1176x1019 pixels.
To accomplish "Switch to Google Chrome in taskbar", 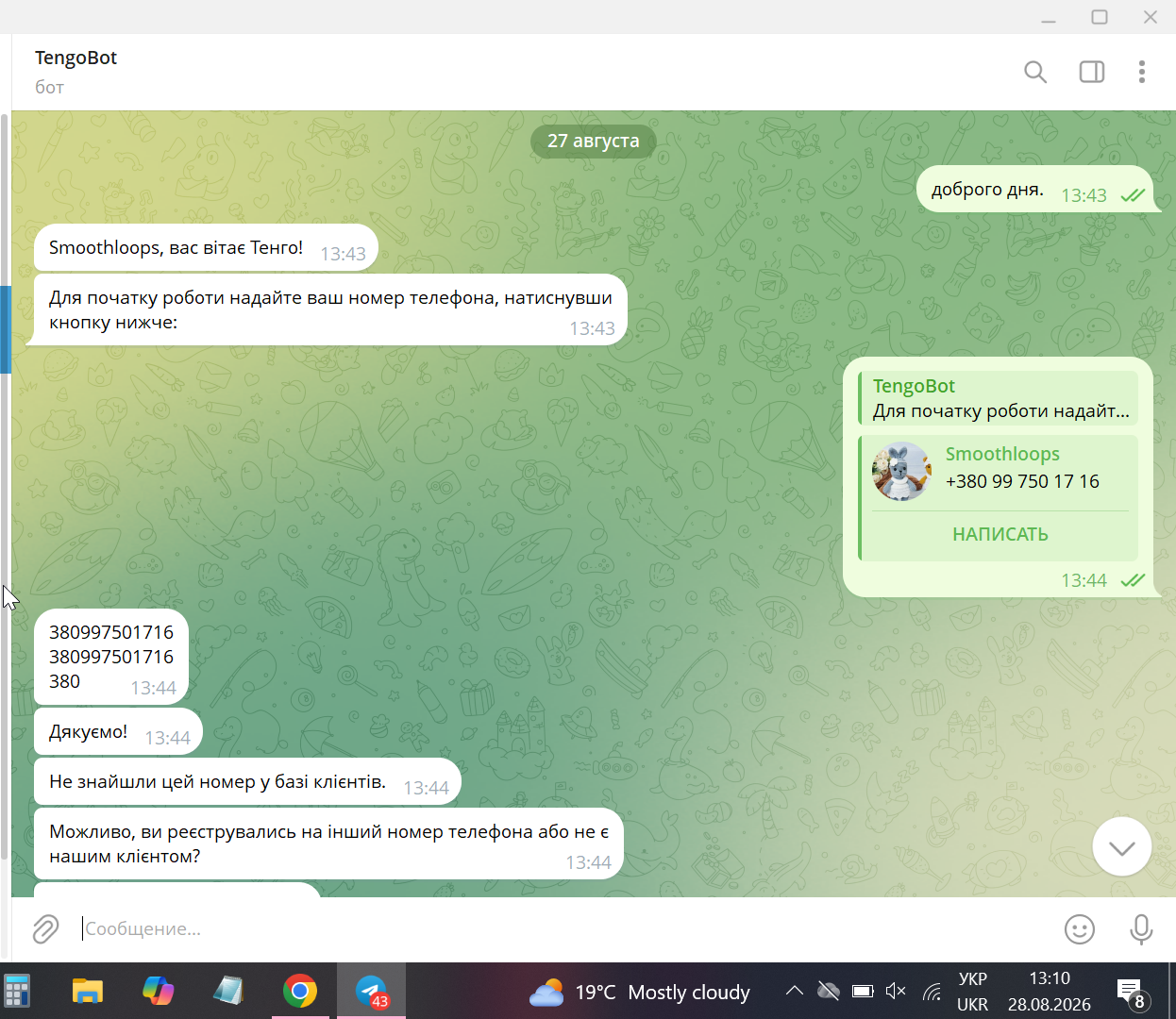I will 300,992.
